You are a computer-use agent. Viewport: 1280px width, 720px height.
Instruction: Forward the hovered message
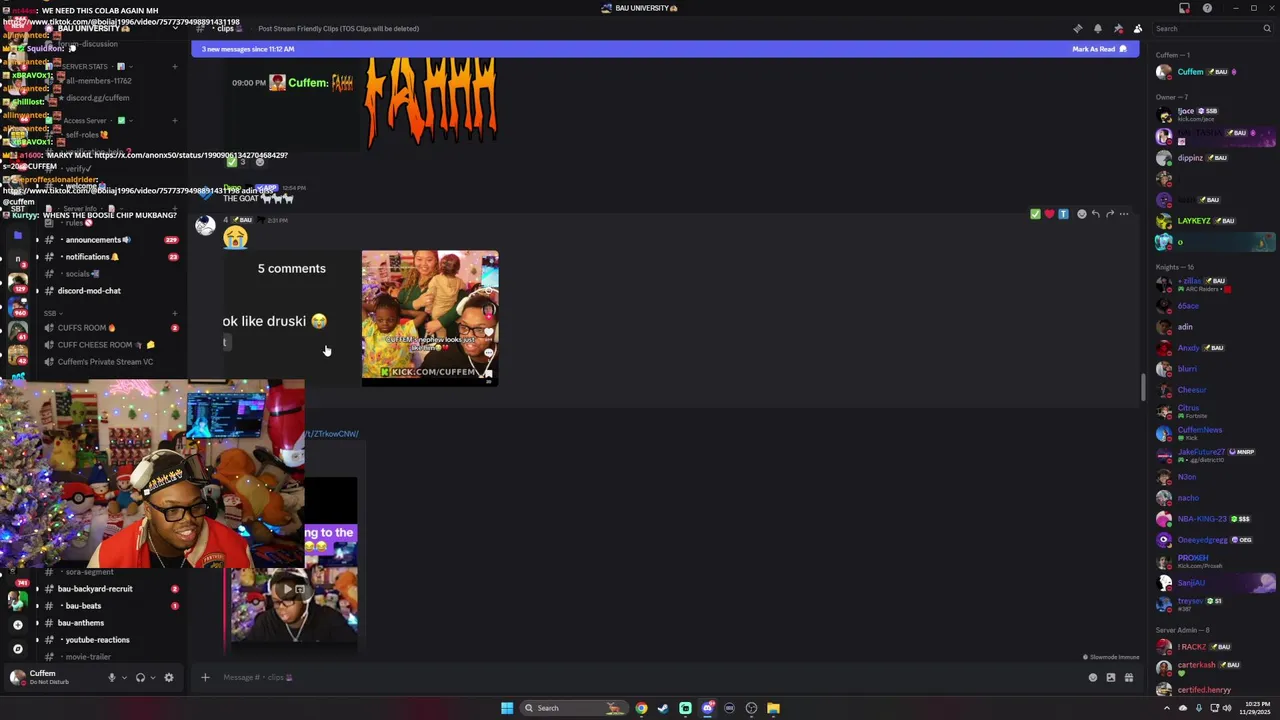tap(1110, 214)
